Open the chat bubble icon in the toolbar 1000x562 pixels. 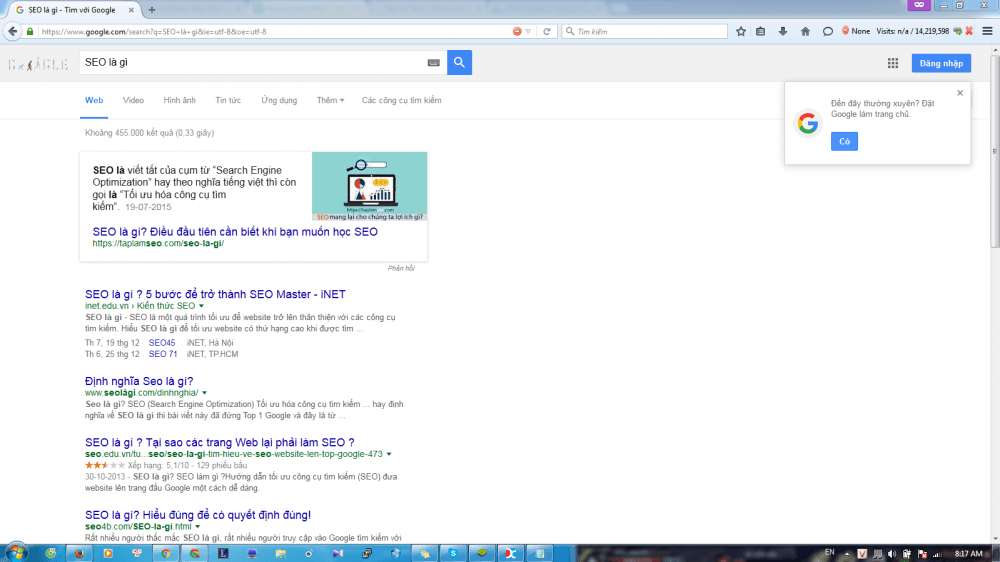coord(827,31)
